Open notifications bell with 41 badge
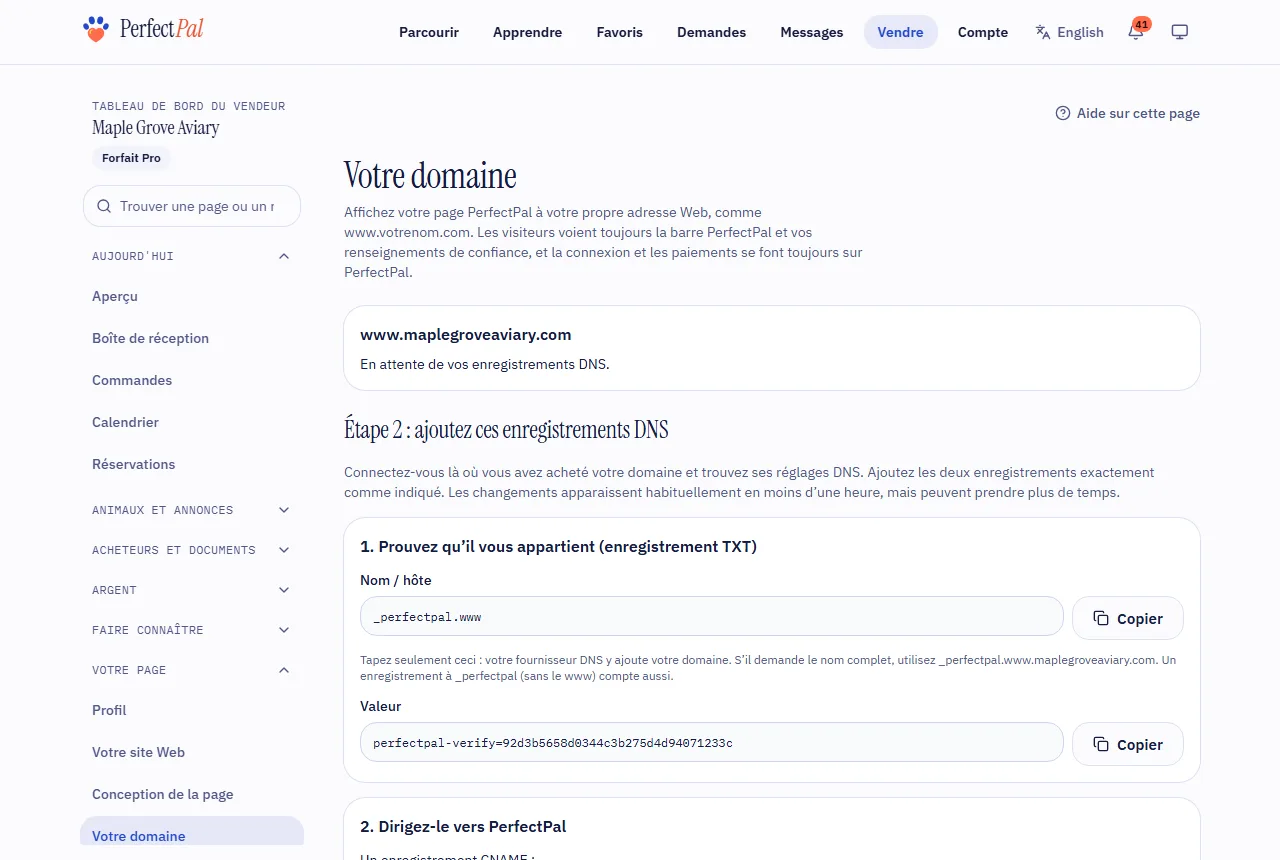This screenshot has width=1280, height=860. click(1136, 31)
